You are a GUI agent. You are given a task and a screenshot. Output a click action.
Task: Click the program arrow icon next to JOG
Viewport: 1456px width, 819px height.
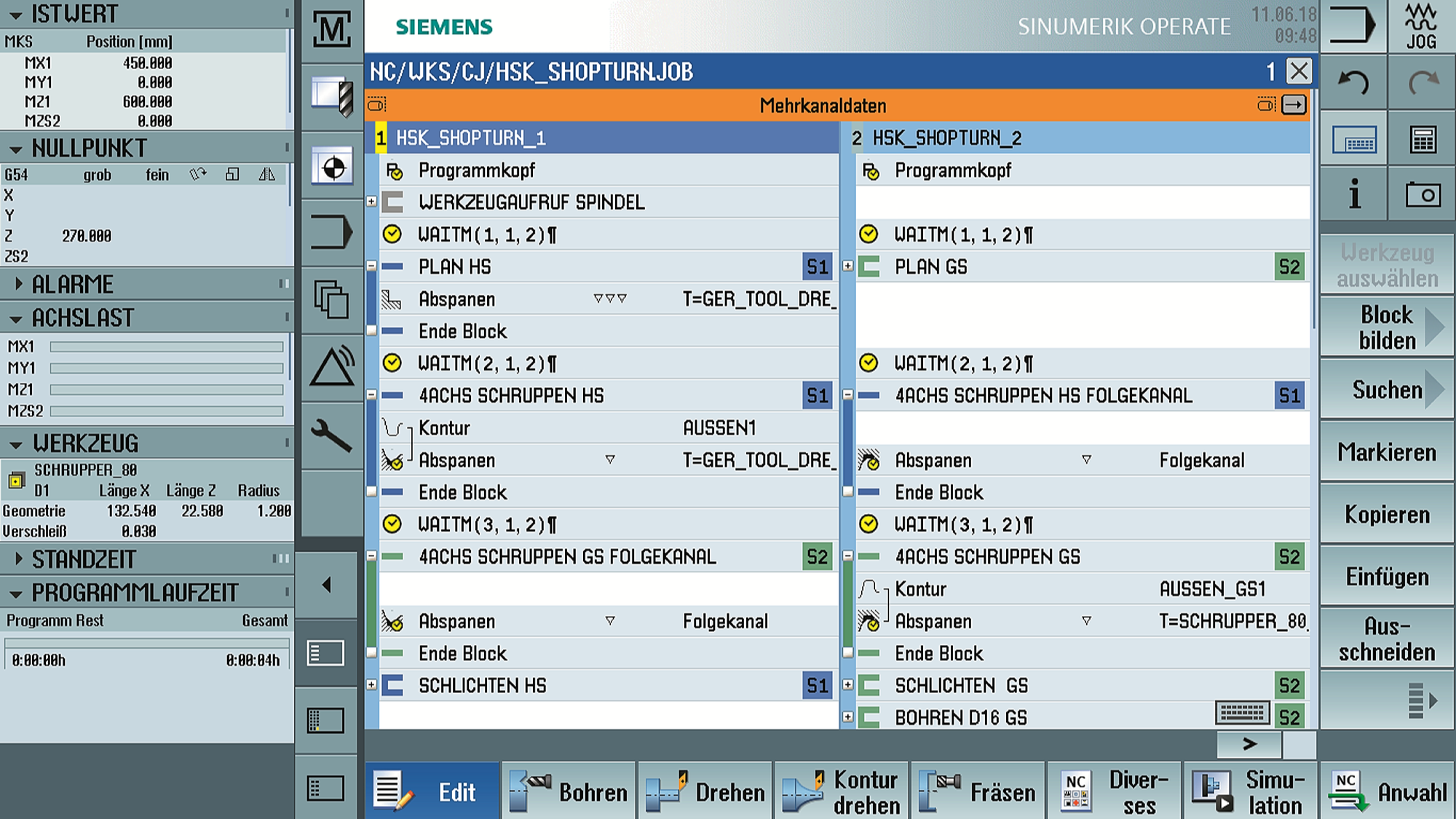point(1353,26)
